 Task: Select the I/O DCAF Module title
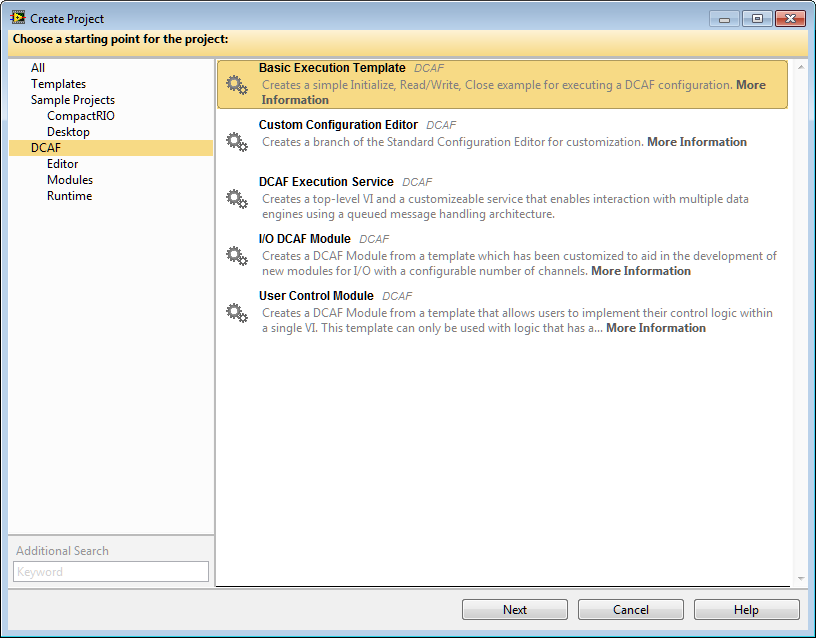(x=305, y=239)
